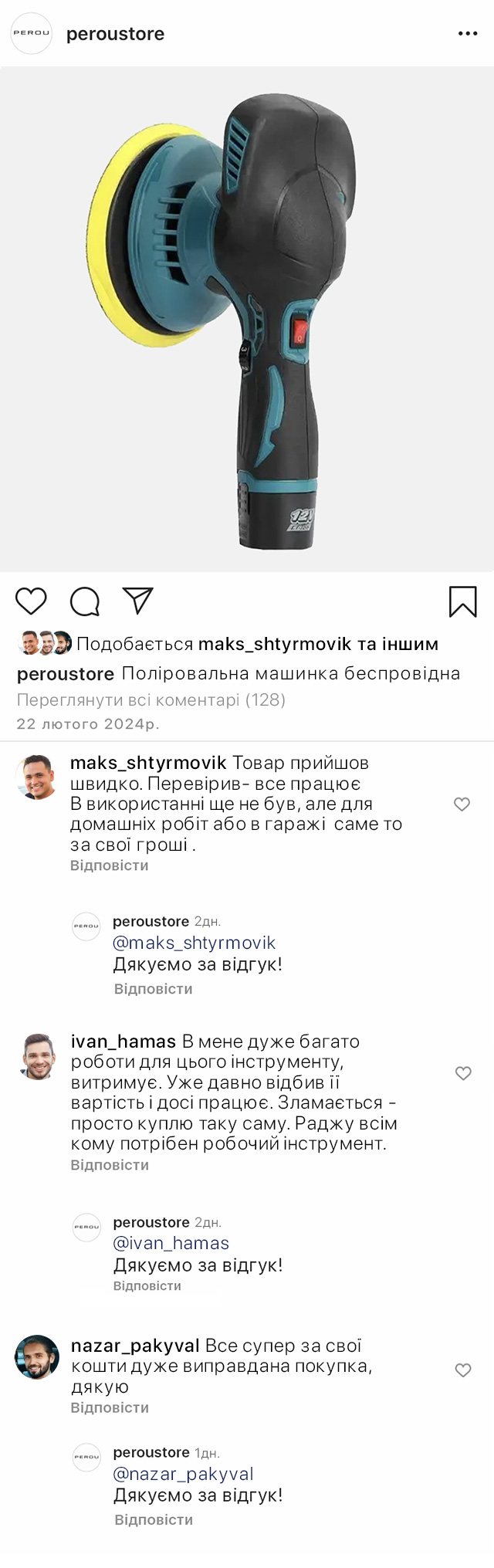This screenshot has width=494, height=1568.
Task: Save the post with bookmark icon
Action: [462, 601]
